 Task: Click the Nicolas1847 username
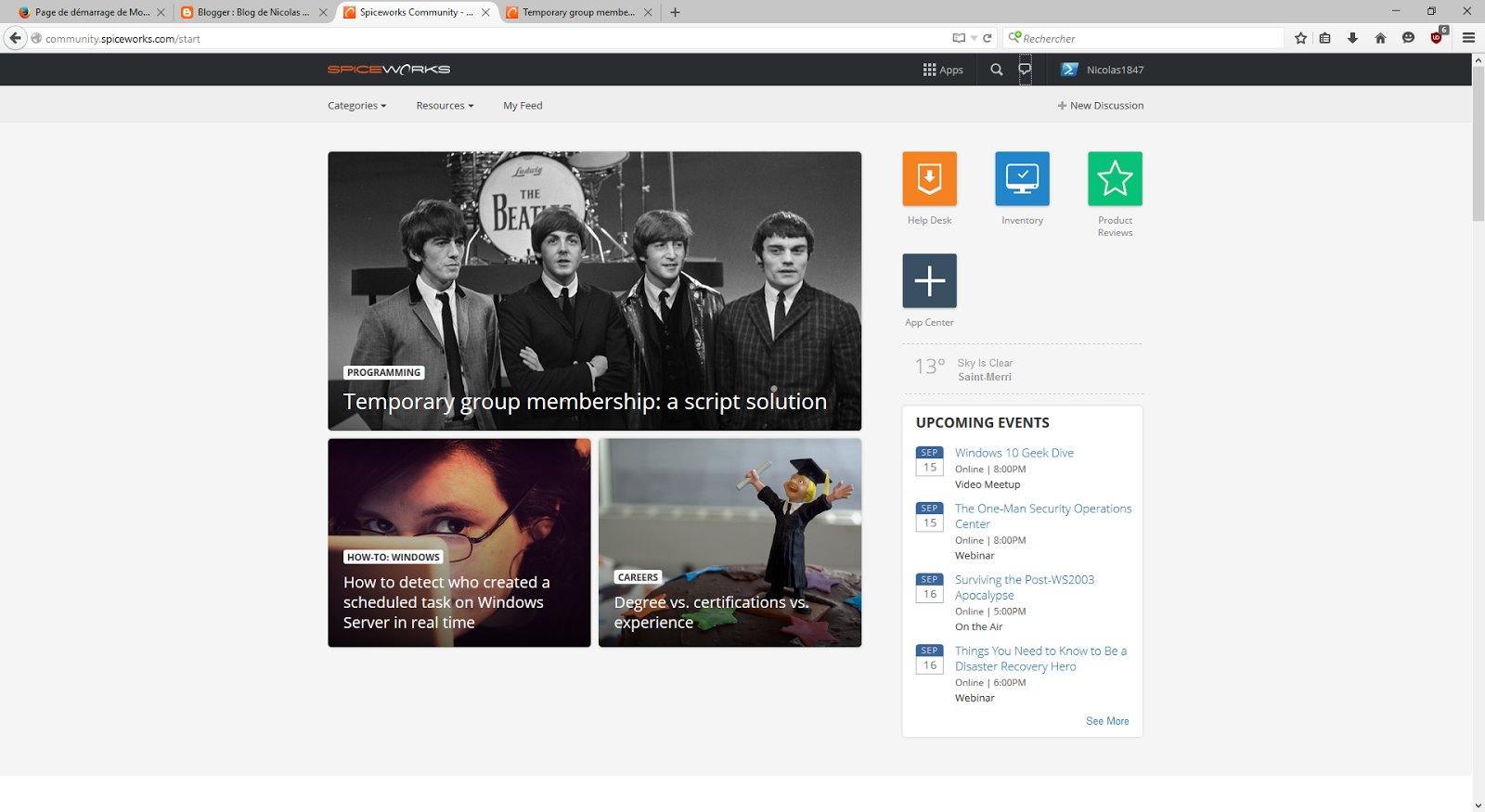(x=1115, y=70)
